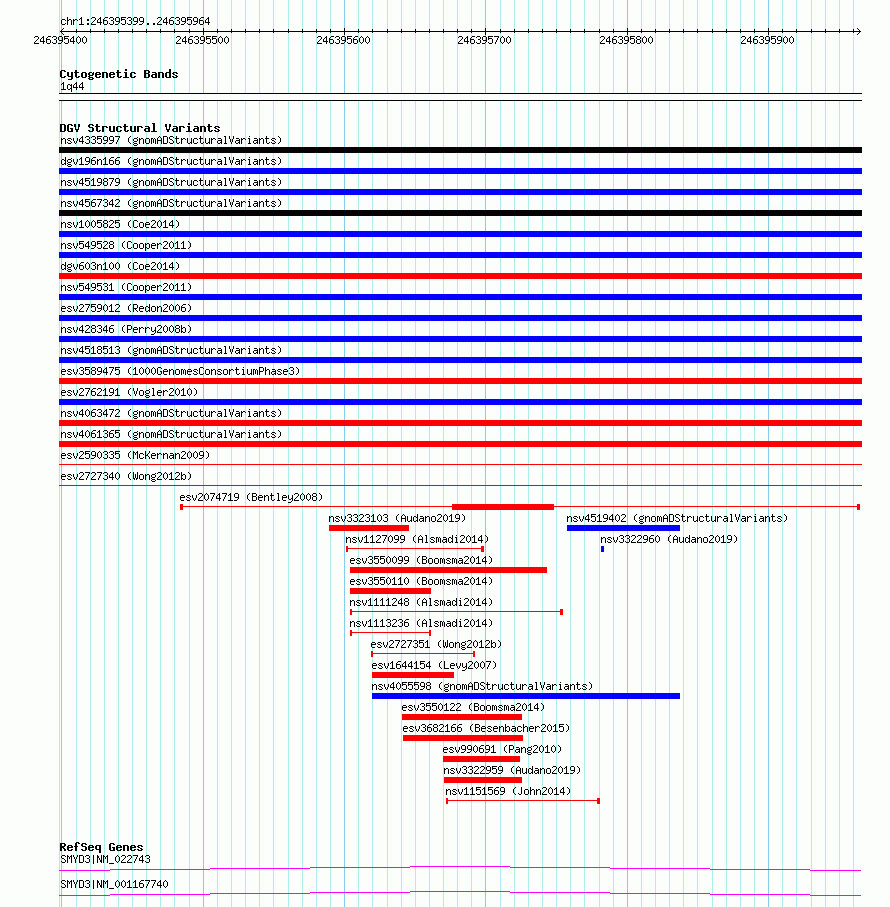Select the nsv1005825 (Coe2014) label
The image size is (890, 907).
tap(120, 224)
